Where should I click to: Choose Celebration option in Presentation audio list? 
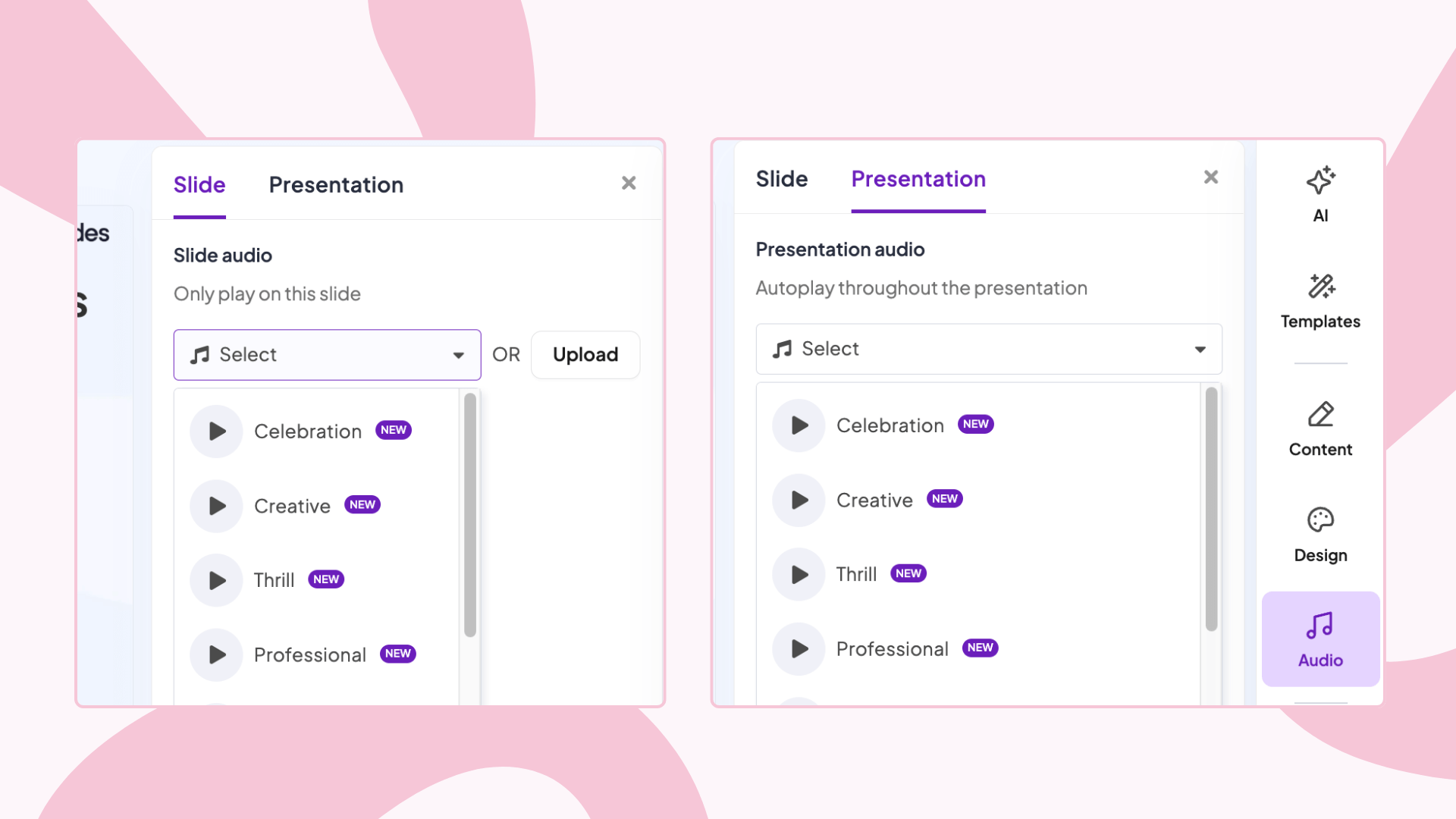click(x=890, y=425)
